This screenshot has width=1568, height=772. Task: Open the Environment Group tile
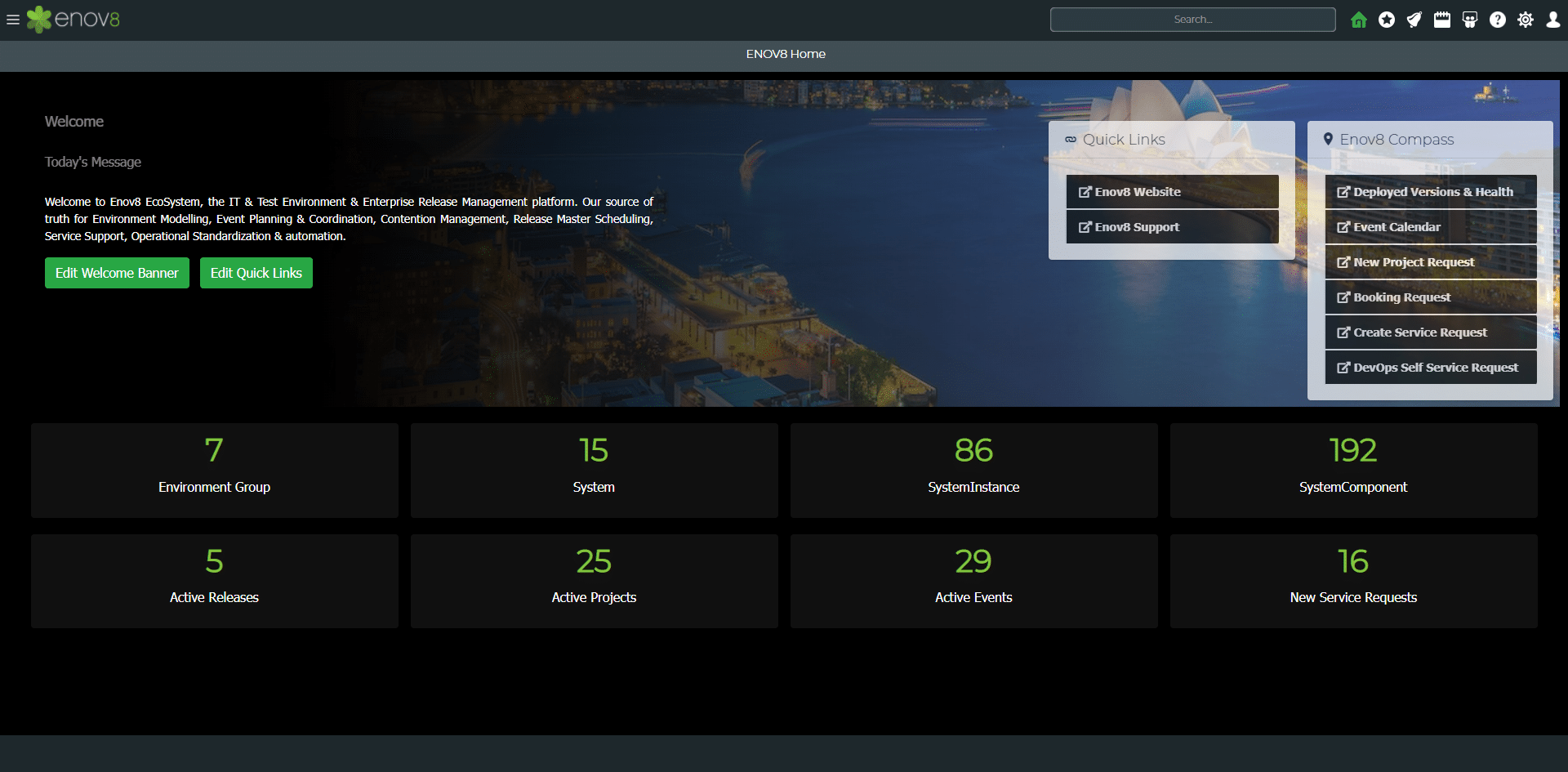[215, 470]
